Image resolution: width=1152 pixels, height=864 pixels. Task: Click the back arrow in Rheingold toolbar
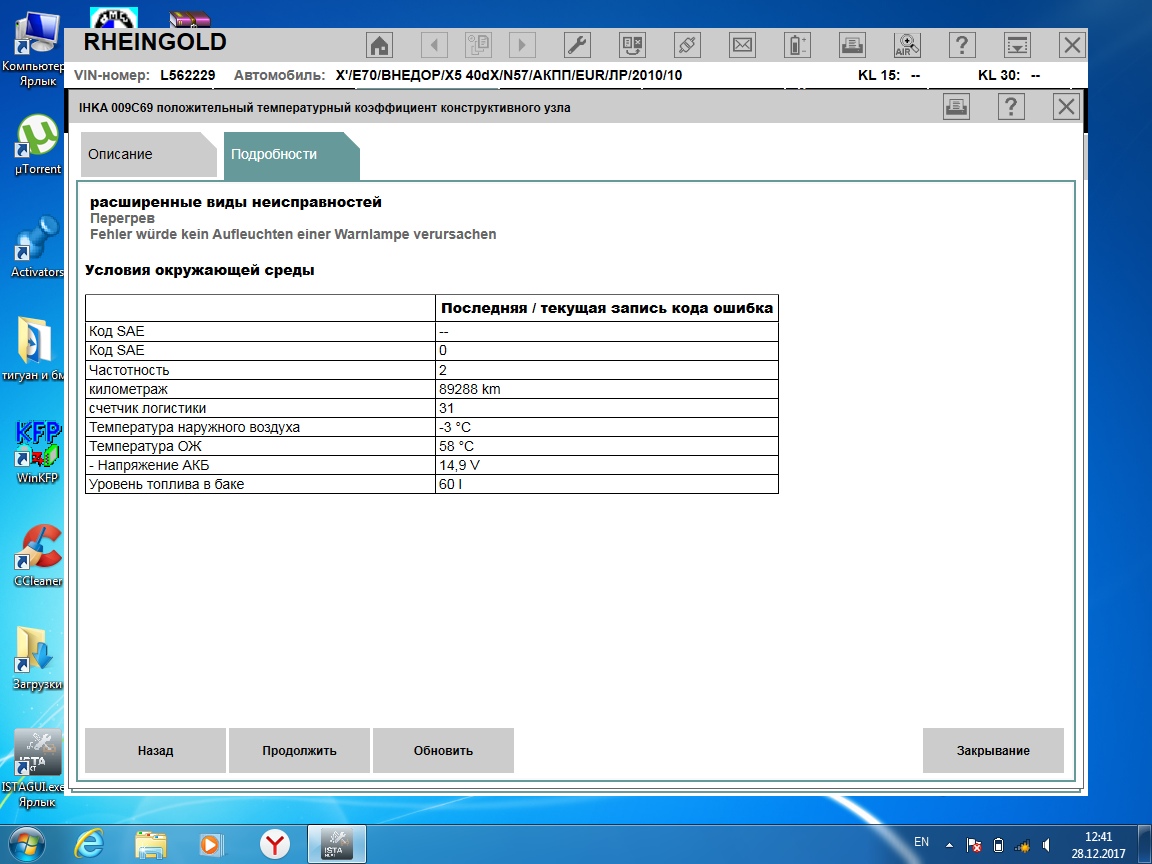[x=434, y=46]
